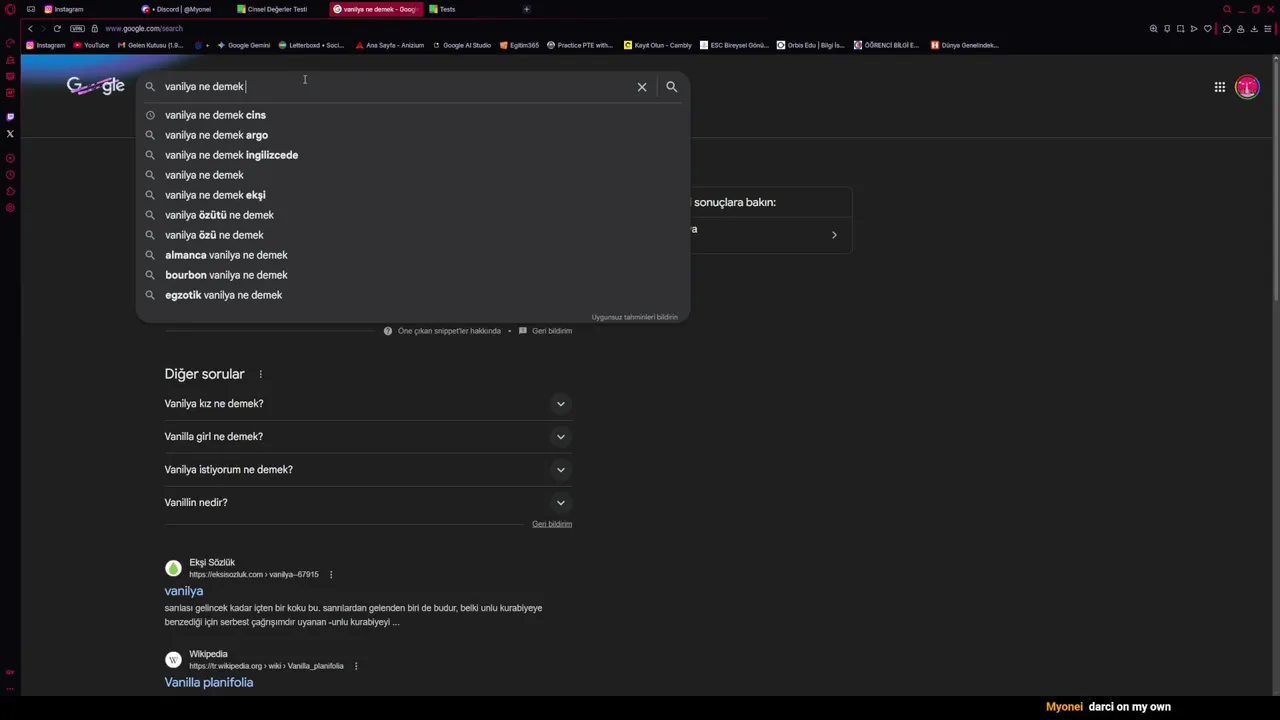Viewport: 1280px width, 720px height.
Task: Open Google Gemini bookmark
Action: tap(244, 45)
